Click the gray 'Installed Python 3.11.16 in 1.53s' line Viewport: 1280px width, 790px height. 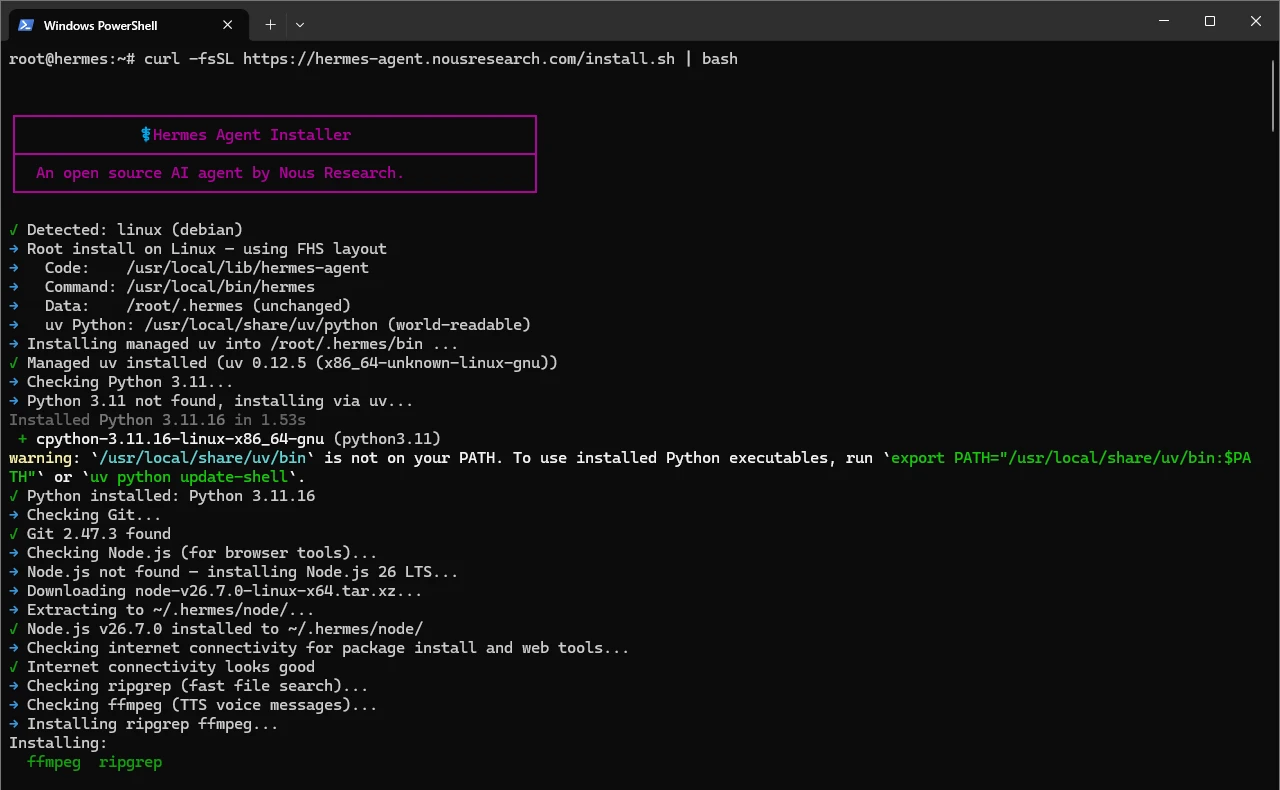(x=157, y=420)
